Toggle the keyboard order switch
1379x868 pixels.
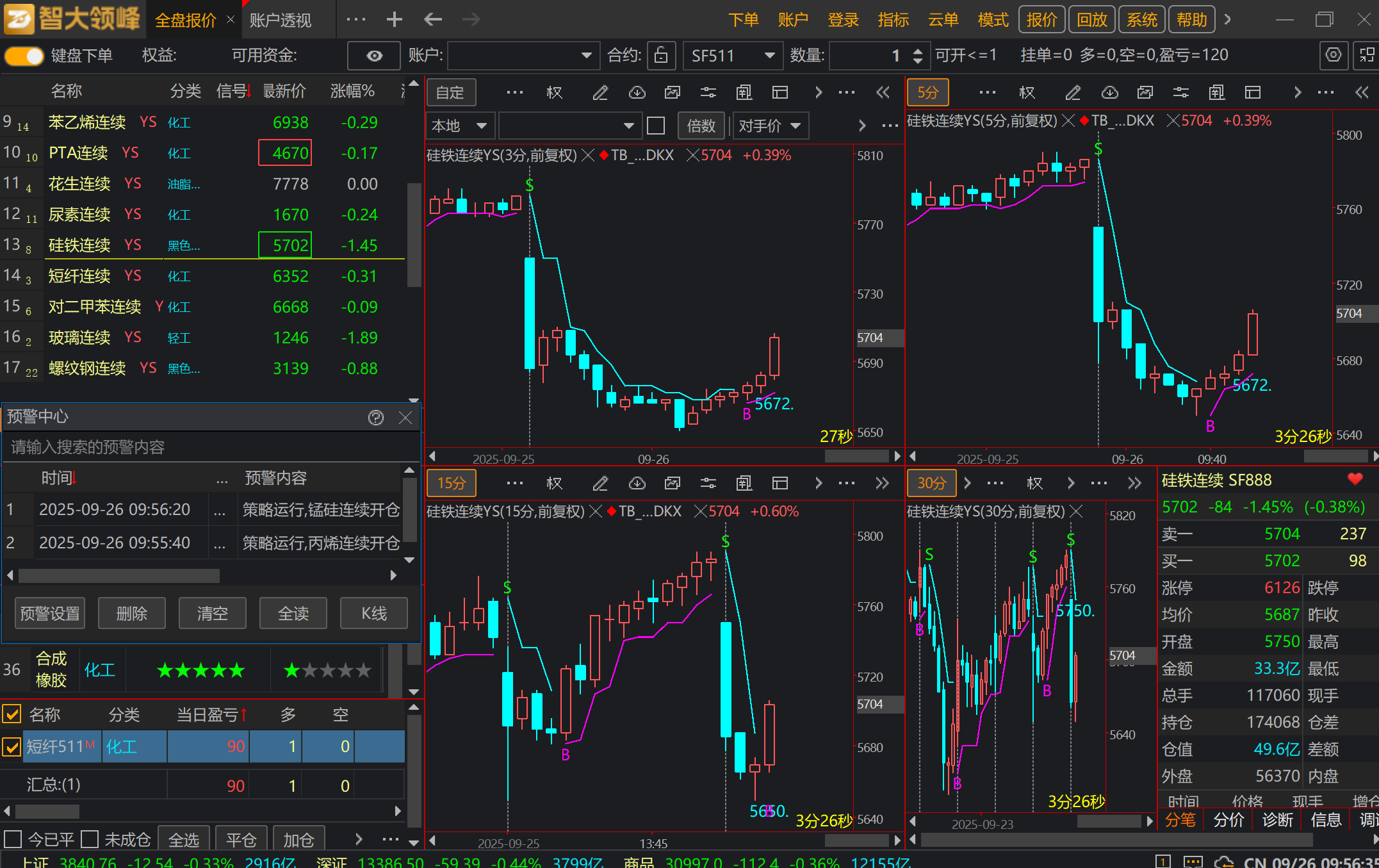point(24,56)
